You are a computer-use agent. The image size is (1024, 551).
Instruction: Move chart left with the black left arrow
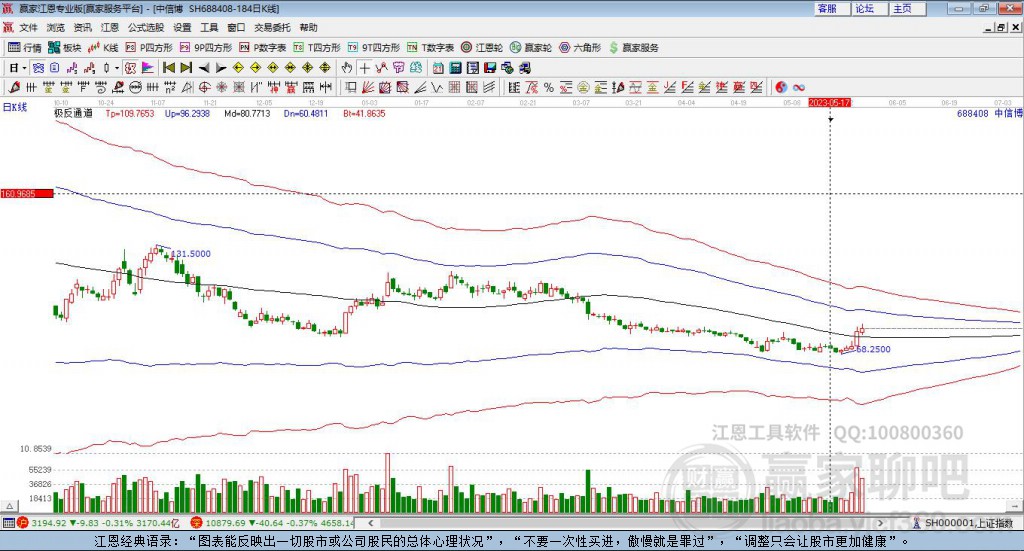point(204,67)
